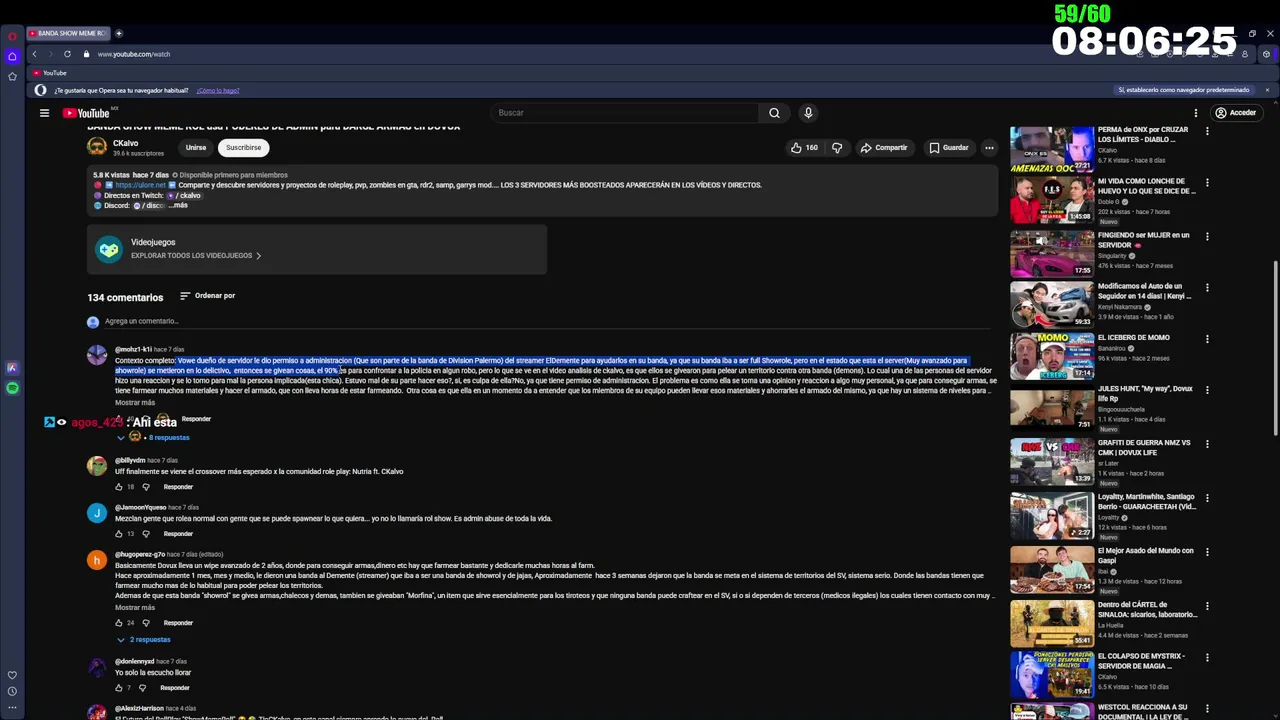
Task: Open history clock icon in sidebar
Action: tap(12, 691)
